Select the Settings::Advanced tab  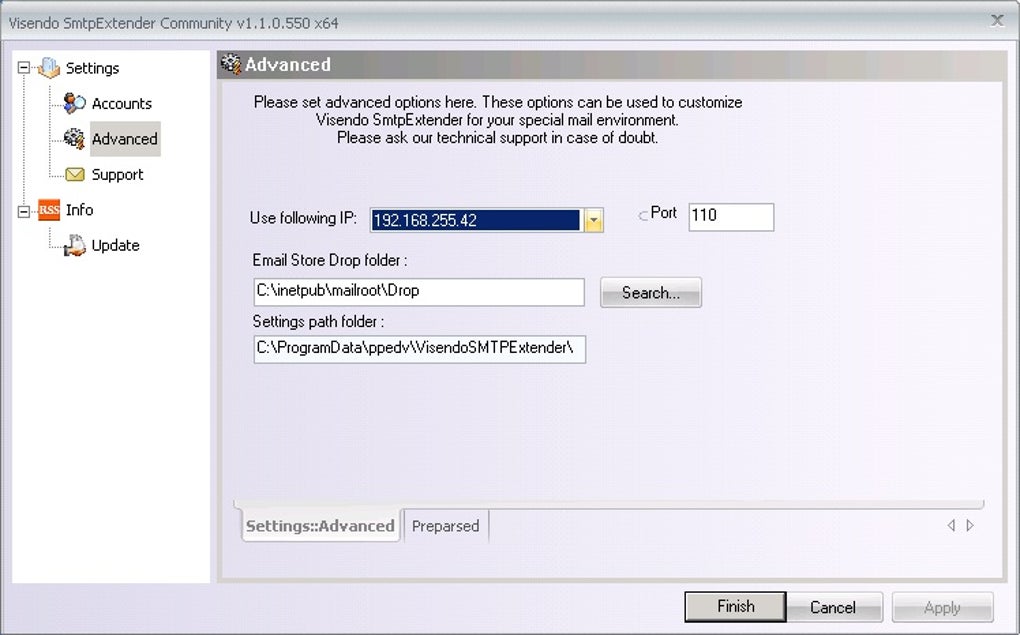click(x=320, y=526)
